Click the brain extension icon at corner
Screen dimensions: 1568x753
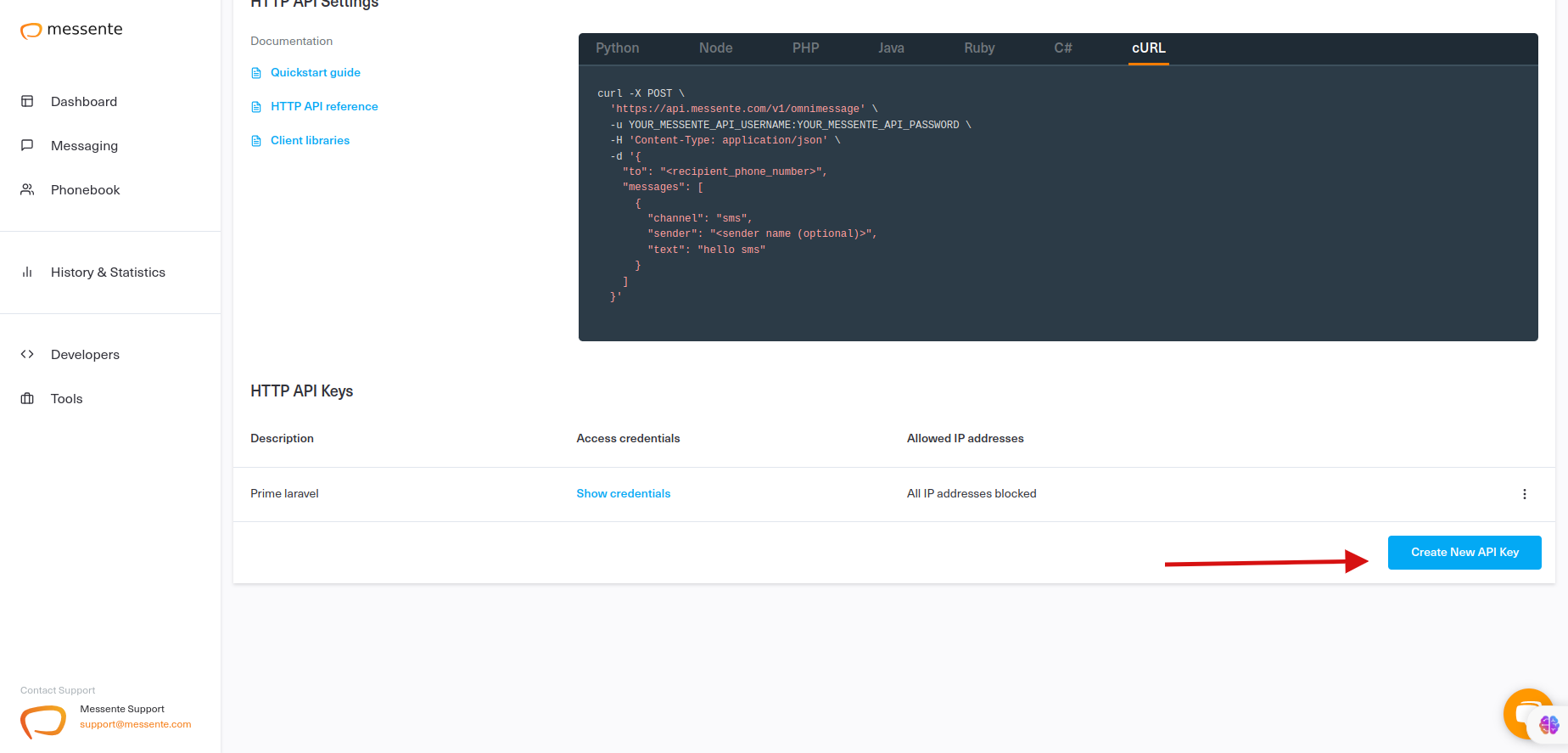(1549, 725)
